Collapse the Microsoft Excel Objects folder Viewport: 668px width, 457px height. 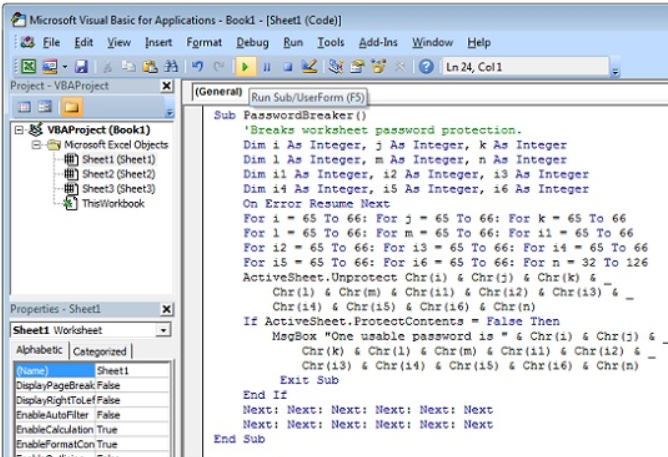click(x=36, y=144)
